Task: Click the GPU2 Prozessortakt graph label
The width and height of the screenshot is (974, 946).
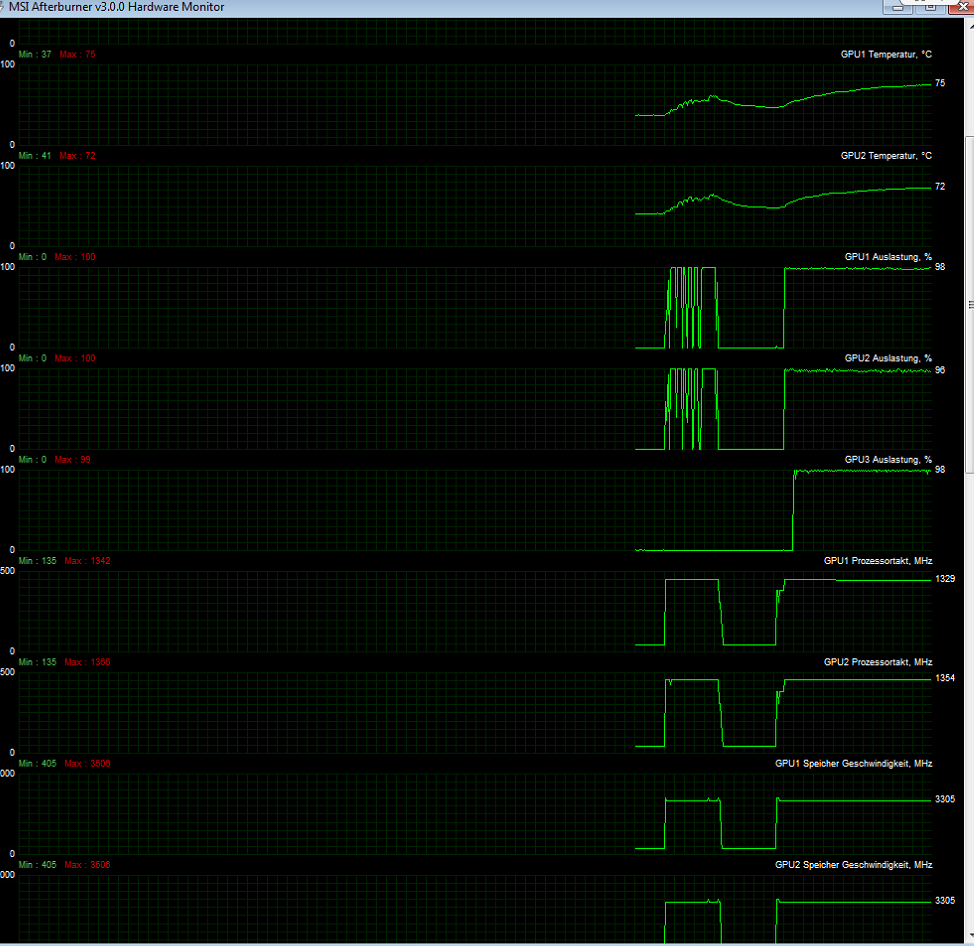Action: point(877,662)
